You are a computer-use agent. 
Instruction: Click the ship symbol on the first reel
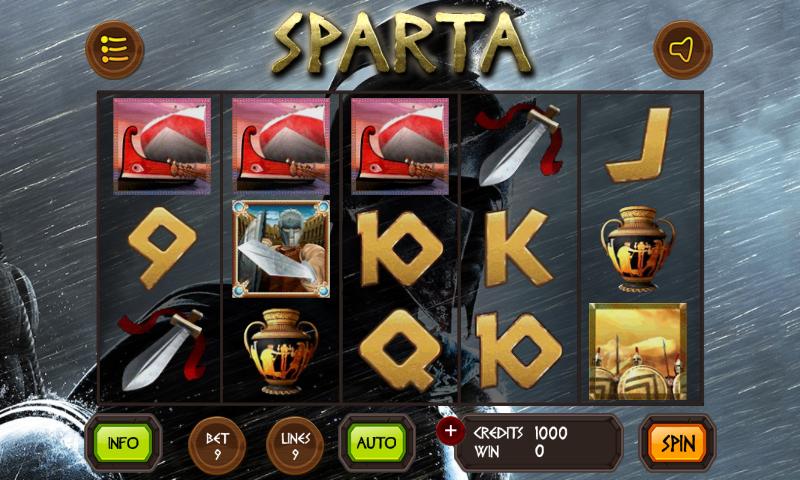[162, 146]
